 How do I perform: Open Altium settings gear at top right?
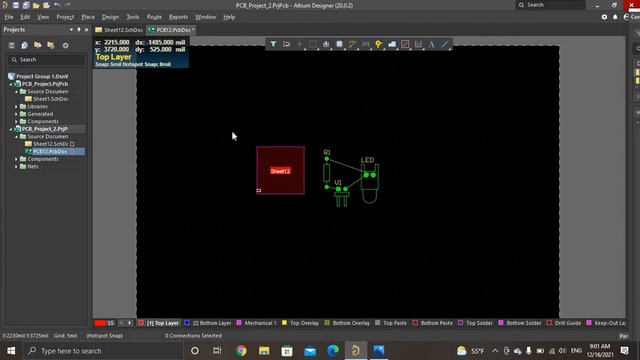[604, 17]
